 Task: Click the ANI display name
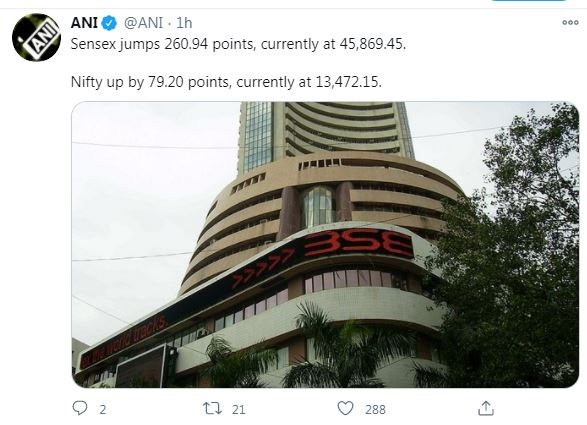point(84,23)
